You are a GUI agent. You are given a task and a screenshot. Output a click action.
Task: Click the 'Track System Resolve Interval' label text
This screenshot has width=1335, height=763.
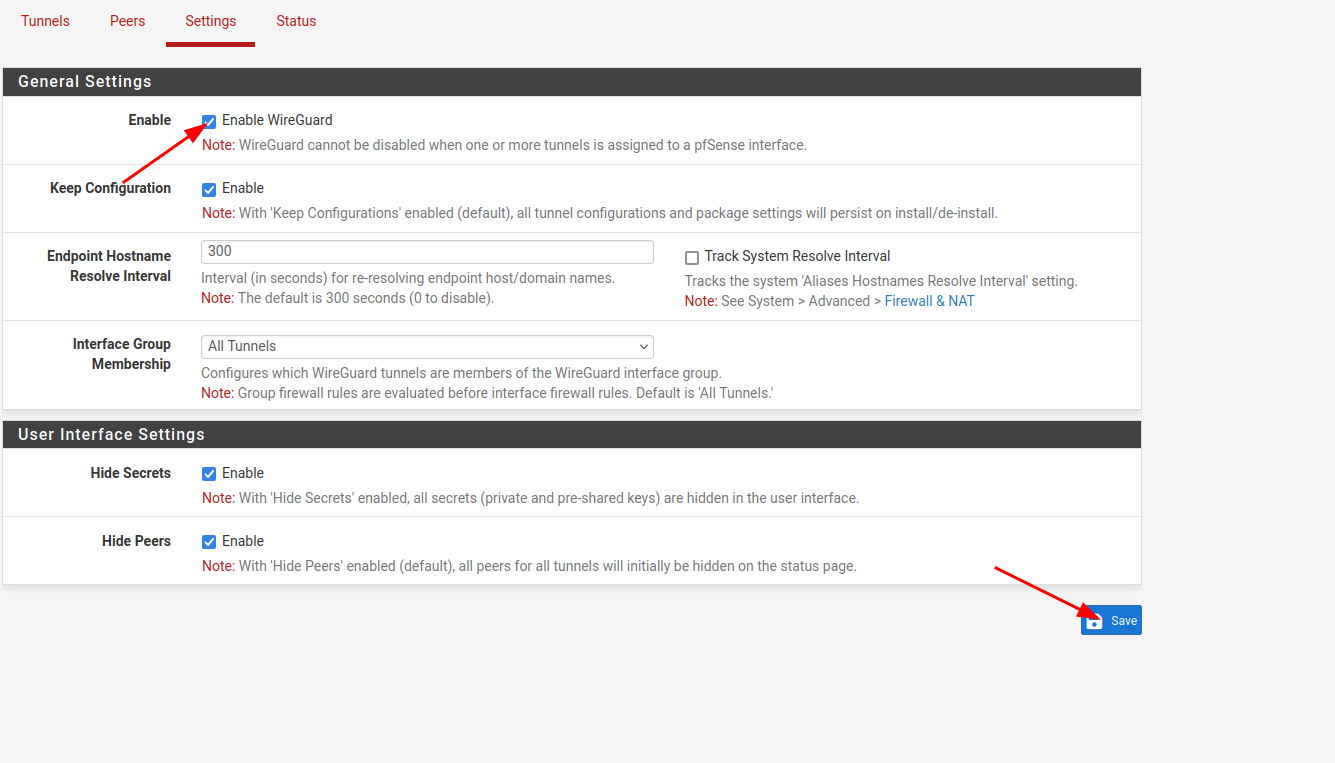(797, 256)
